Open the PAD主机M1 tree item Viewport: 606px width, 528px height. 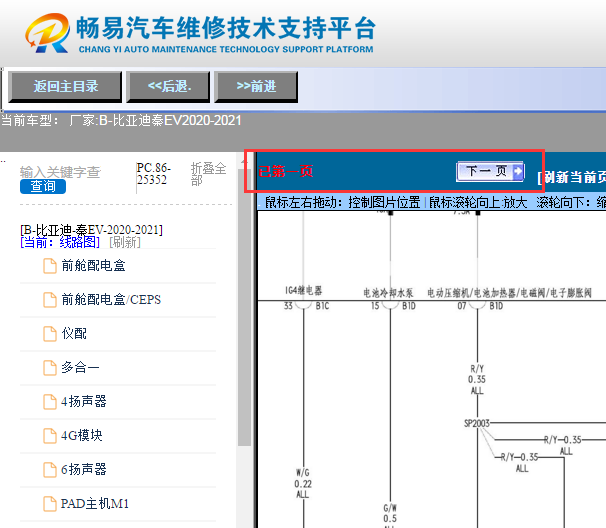click(x=95, y=503)
